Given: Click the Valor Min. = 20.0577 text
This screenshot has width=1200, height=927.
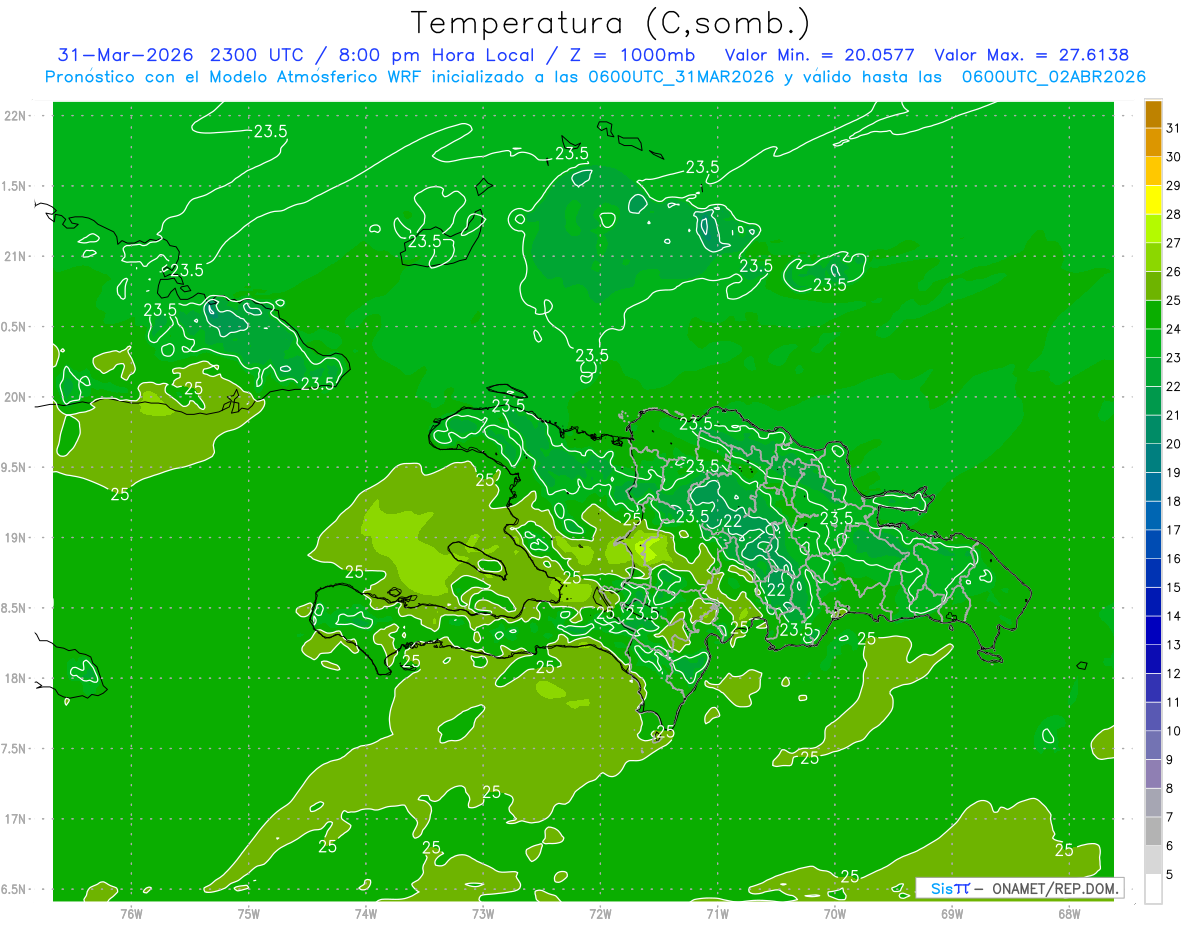Looking at the screenshot, I should (819, 55).
